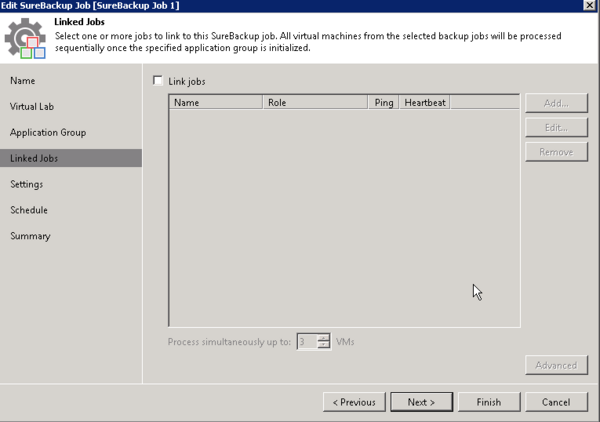Sort by the Role column header

click(315, 102)
